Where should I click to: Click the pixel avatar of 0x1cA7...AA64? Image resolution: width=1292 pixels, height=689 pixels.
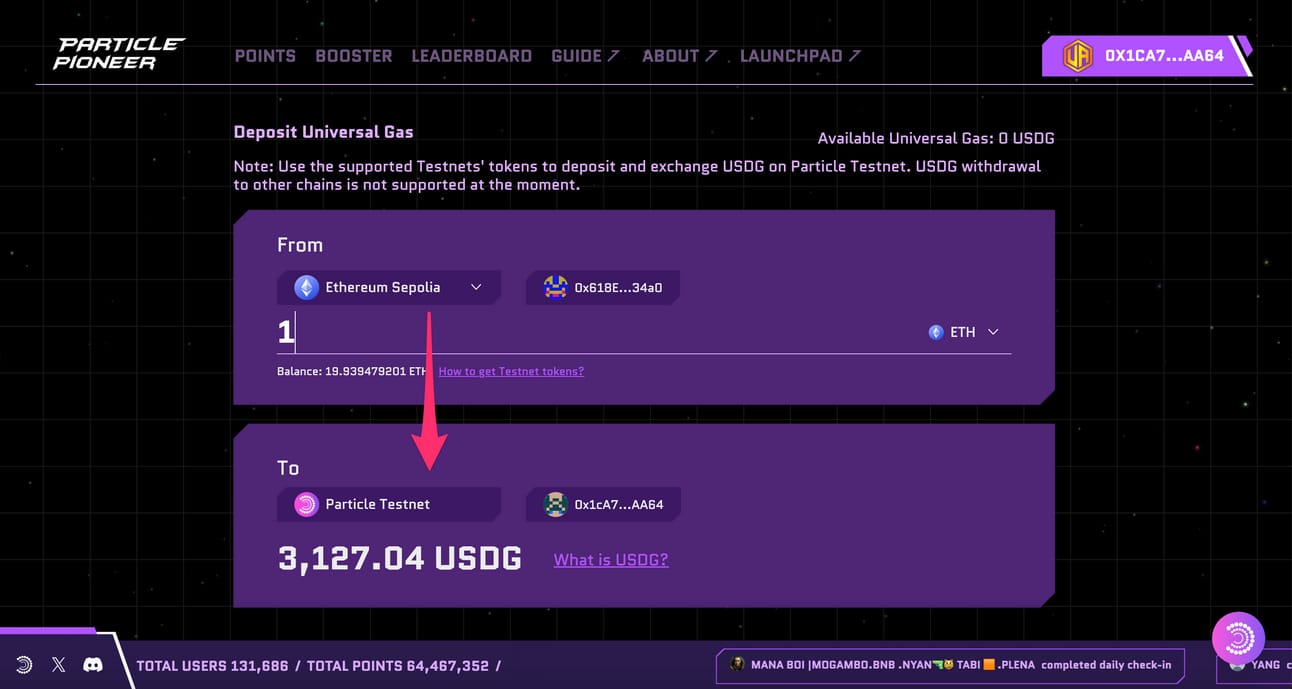pos(555,504)
